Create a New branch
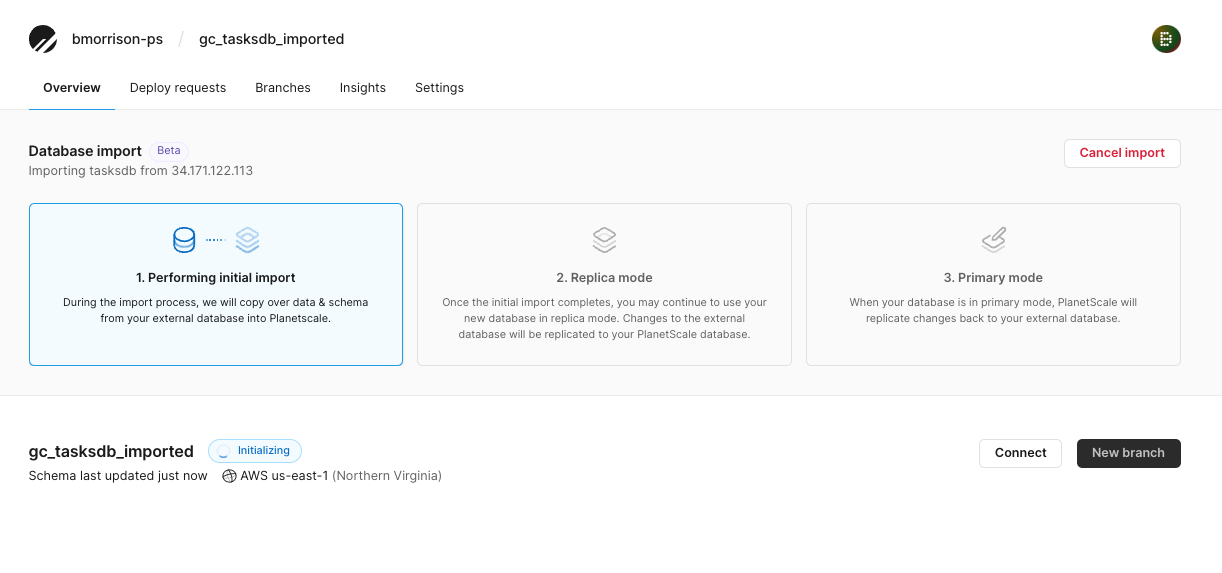This screenshot has width=1222, height=573. [1128, 453]
